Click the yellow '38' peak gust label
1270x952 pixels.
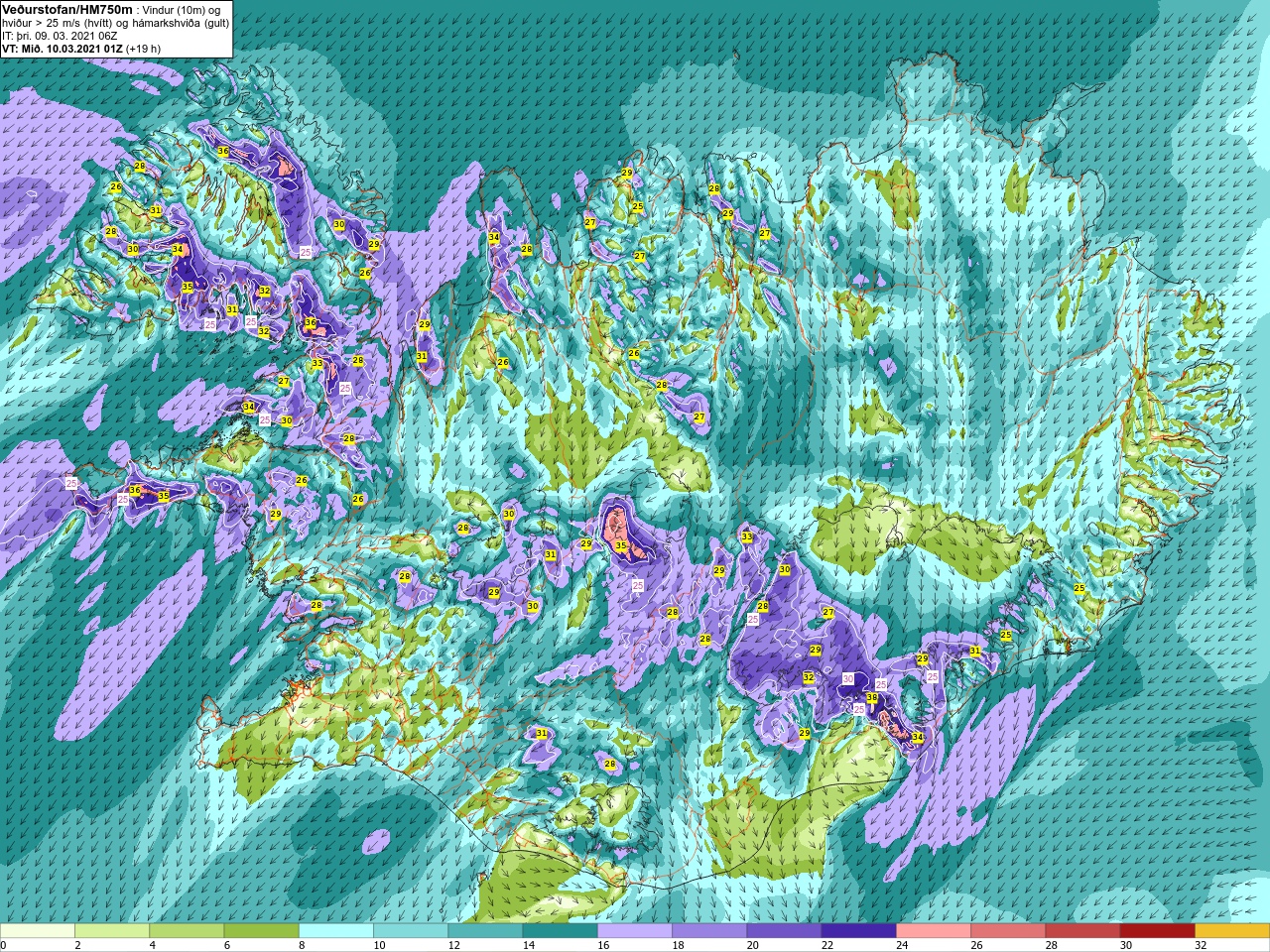[872, 698]
